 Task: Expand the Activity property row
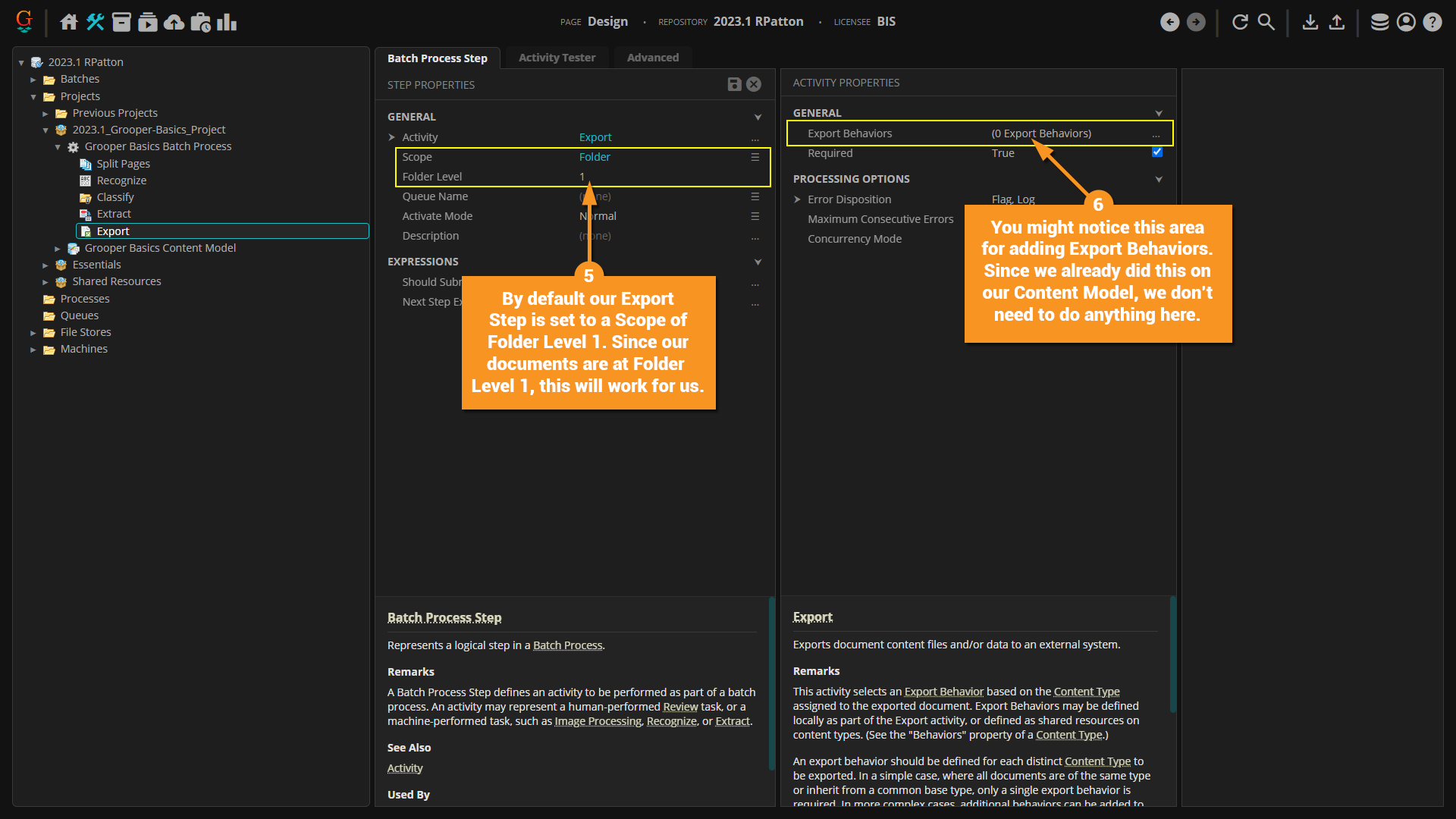coord(392,137)
